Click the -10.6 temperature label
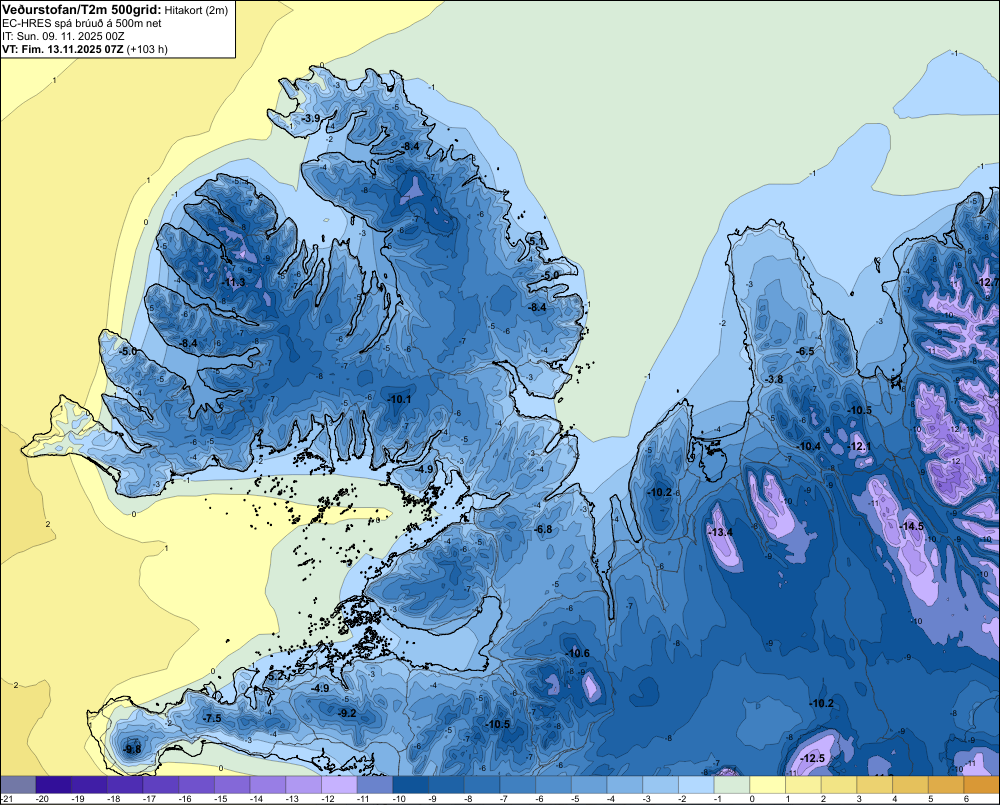 click(578, 653)
